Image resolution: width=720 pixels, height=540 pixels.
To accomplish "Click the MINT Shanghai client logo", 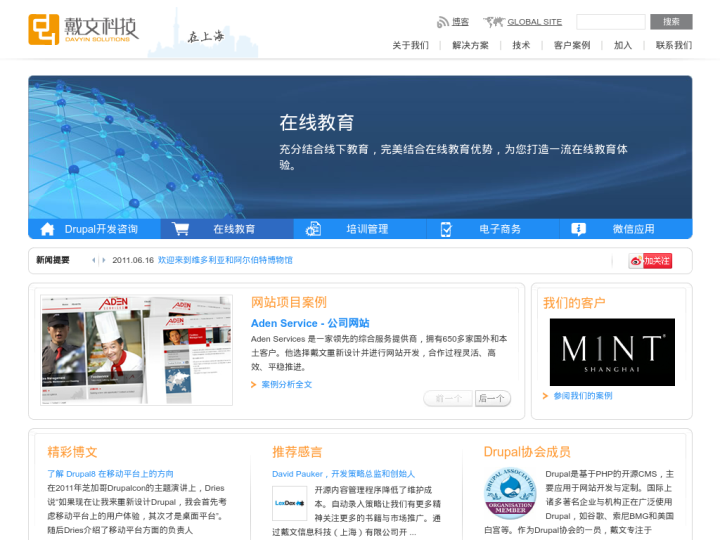I will pos(612,352).
